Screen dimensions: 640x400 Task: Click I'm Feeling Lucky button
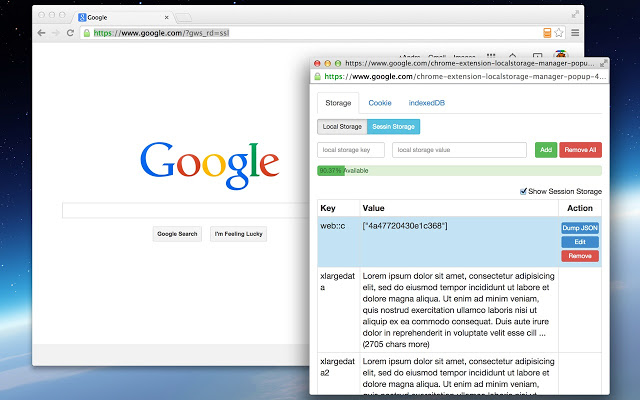tap(238, 234)
